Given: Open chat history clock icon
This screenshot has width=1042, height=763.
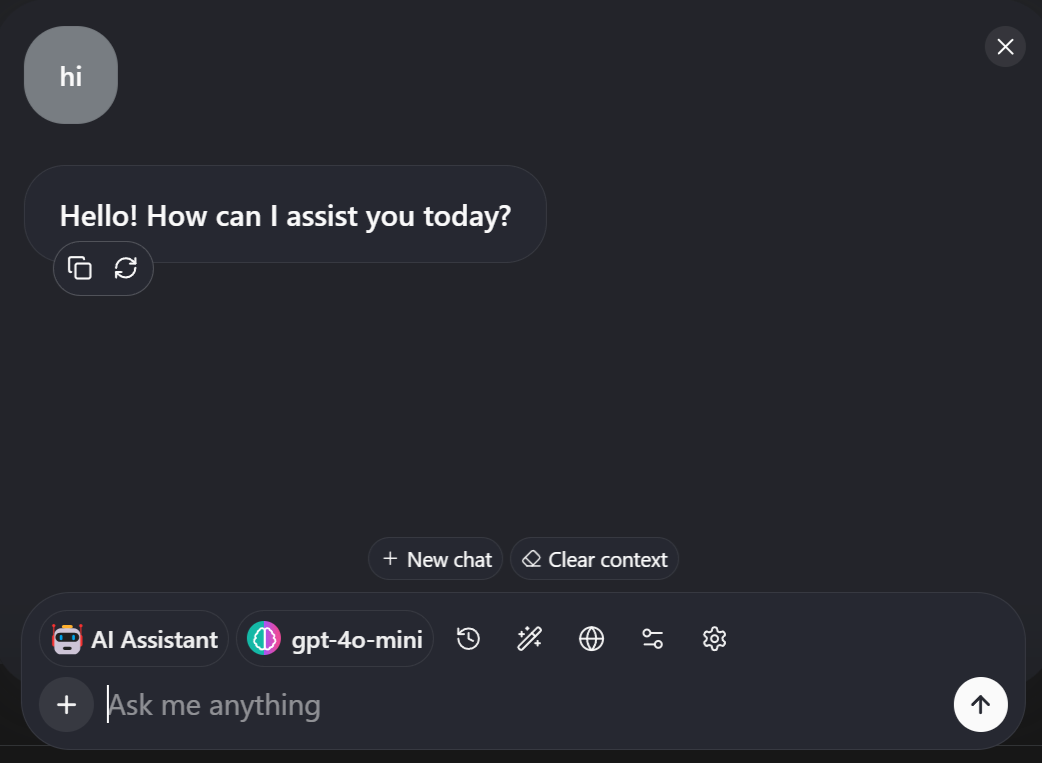Looking at the screenshot, I should coord(469,639).
